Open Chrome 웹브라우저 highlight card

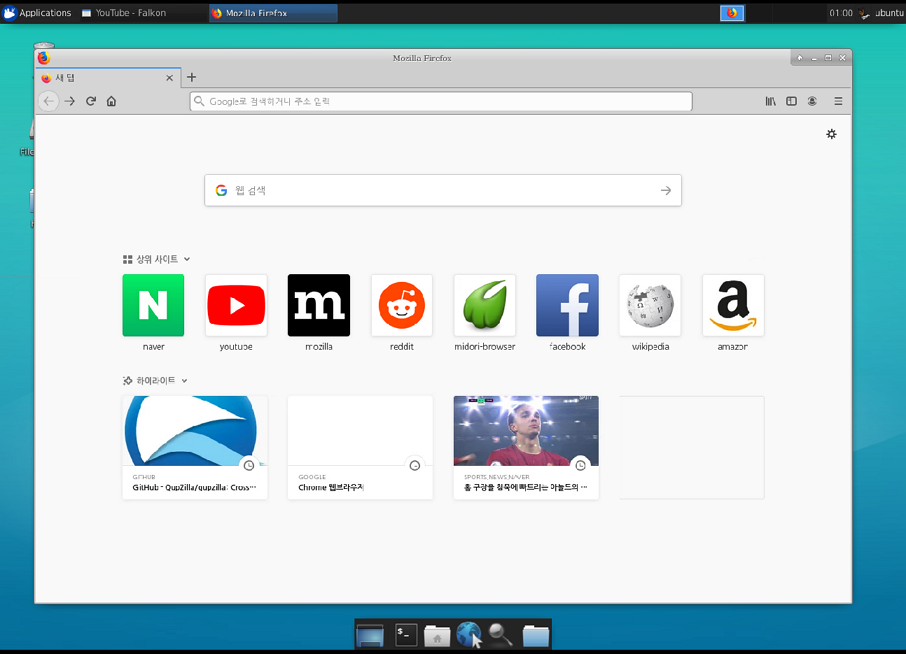pos(360,447)
